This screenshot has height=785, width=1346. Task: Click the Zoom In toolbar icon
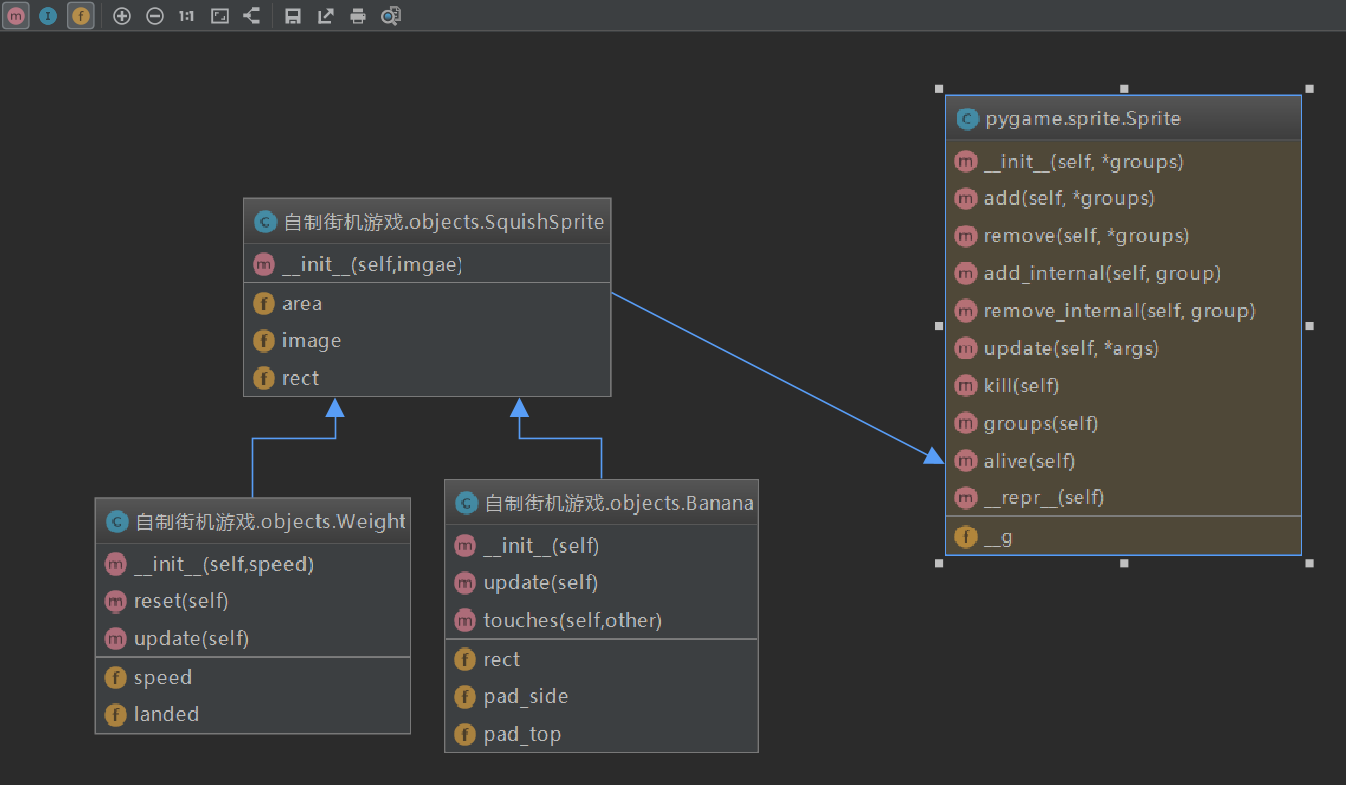point(122,16)
